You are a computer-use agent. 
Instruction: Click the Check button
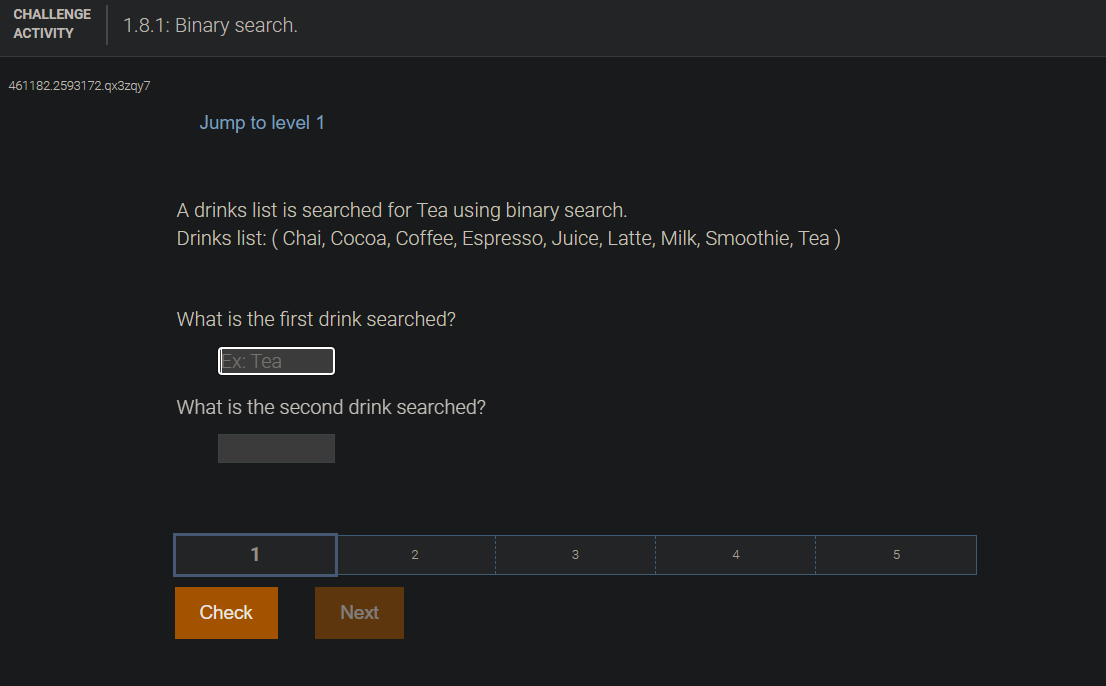(226, 612)
